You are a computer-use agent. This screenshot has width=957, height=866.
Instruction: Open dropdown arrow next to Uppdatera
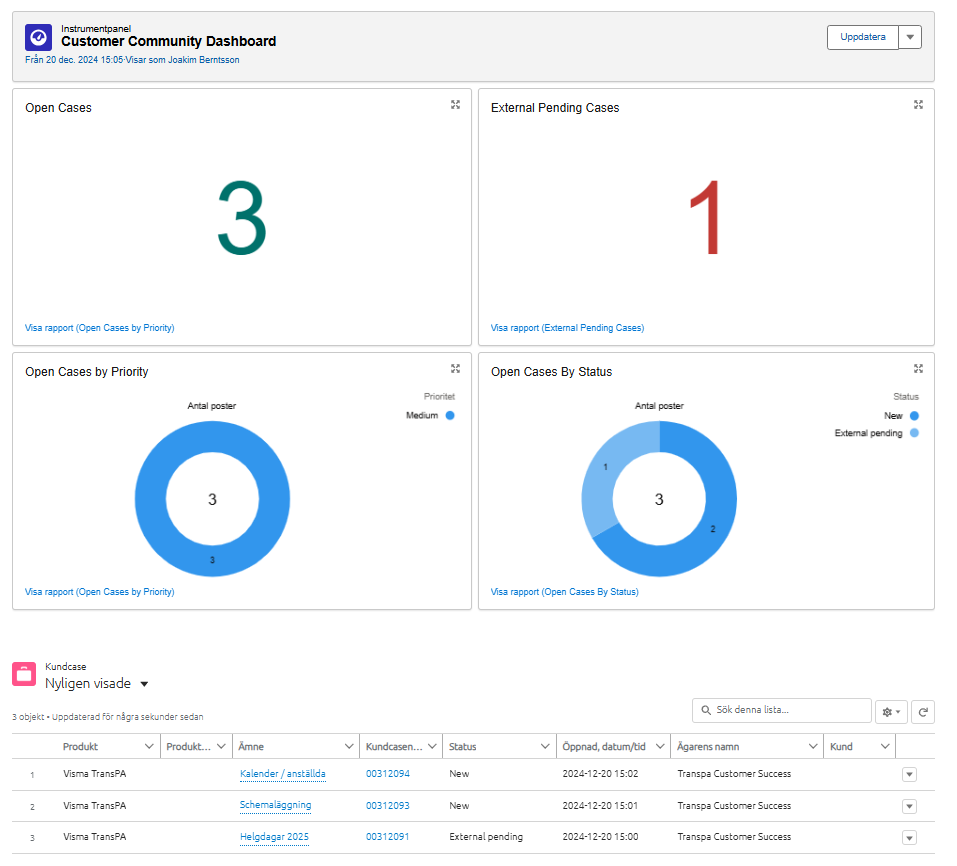coord(910,37)
